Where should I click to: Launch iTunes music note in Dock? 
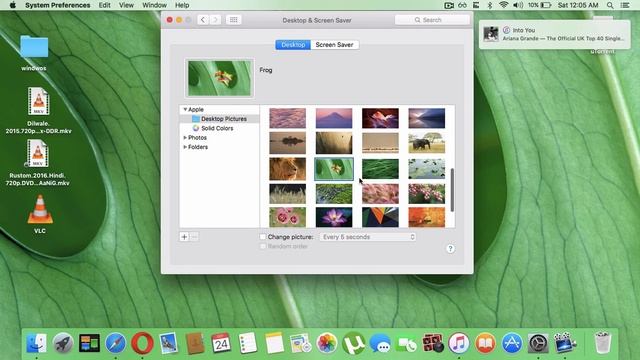click(459, 343)
